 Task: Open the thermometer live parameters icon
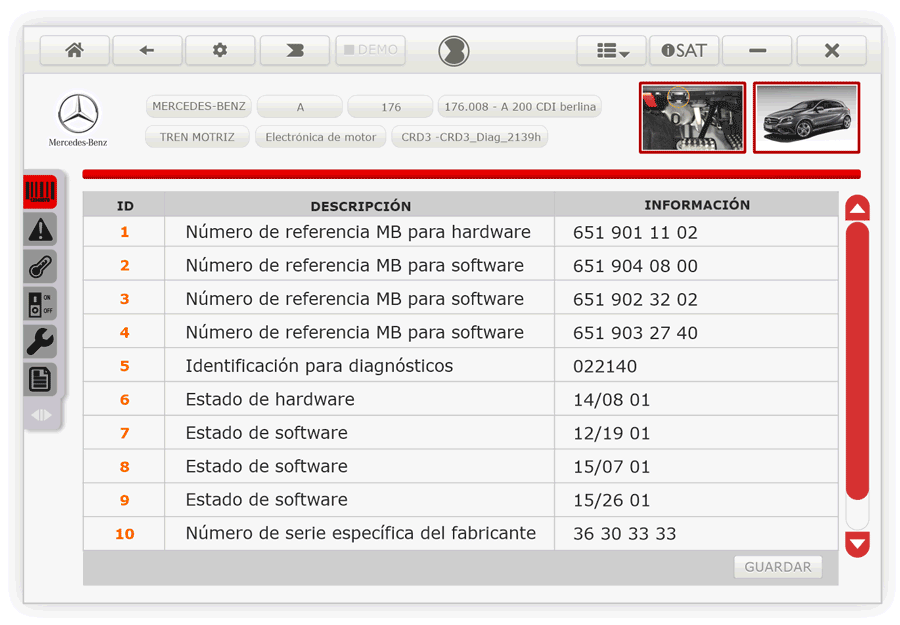click(x=40, y=267)
